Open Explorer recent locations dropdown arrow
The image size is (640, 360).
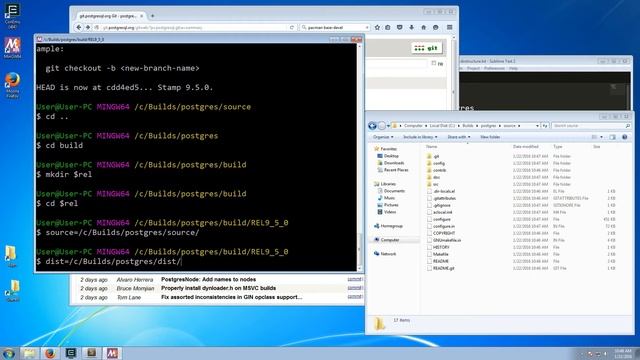[x=388, y=126]
